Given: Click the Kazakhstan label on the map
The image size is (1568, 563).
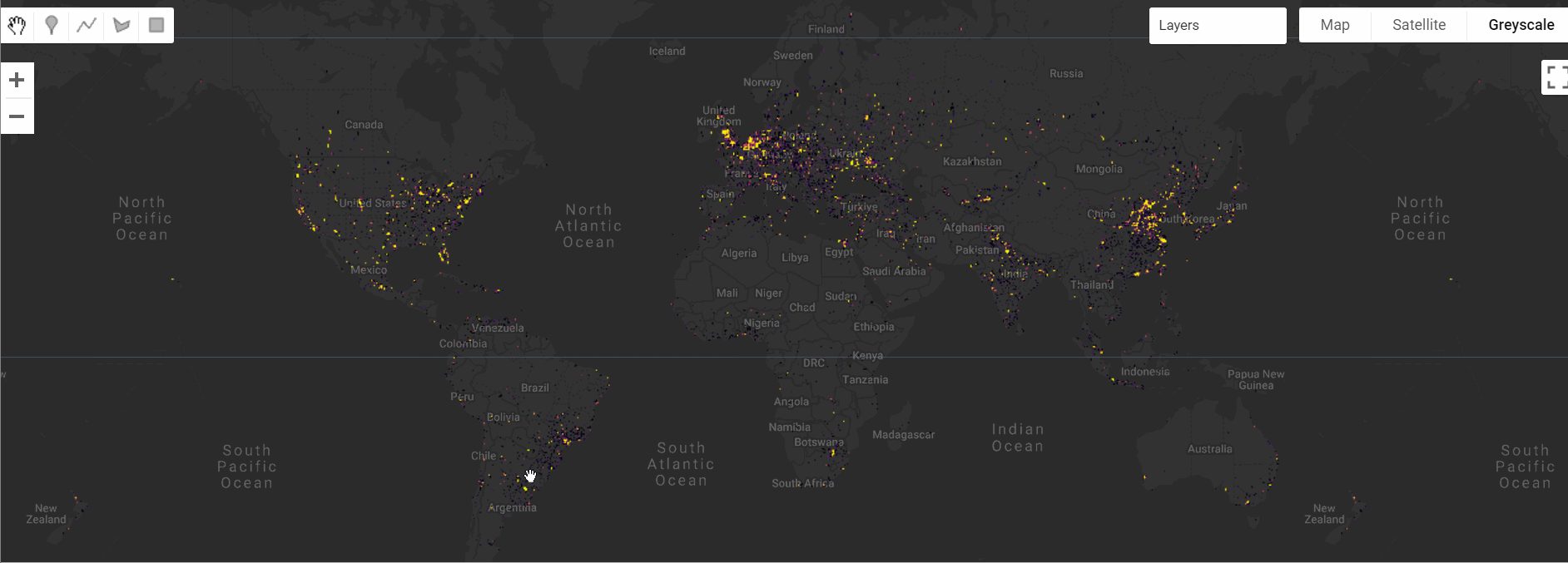Looking at the screenshot, I should (x=971, y=161).
